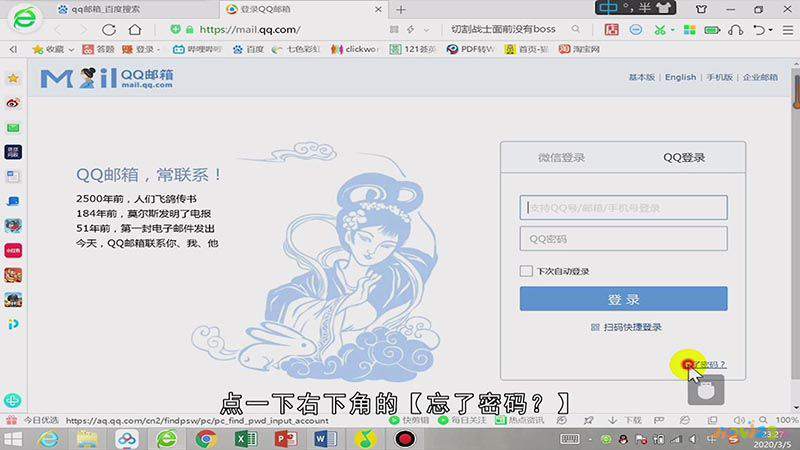800x450 pixels.
Task: Click the star favorites sidebar icon
Action: tap(13, 78)
